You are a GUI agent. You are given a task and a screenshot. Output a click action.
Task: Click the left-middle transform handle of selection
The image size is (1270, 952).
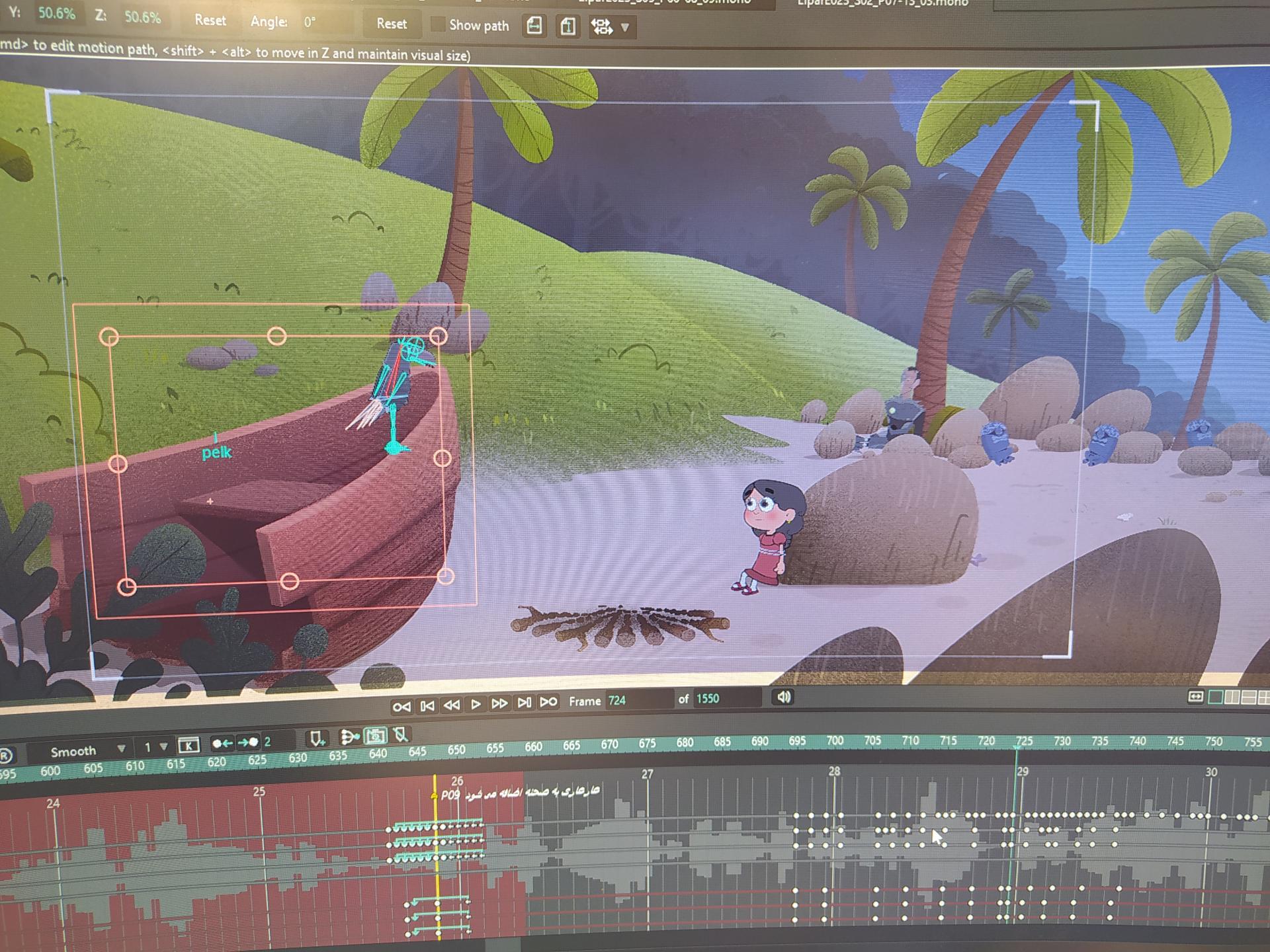tap(118, 463)
